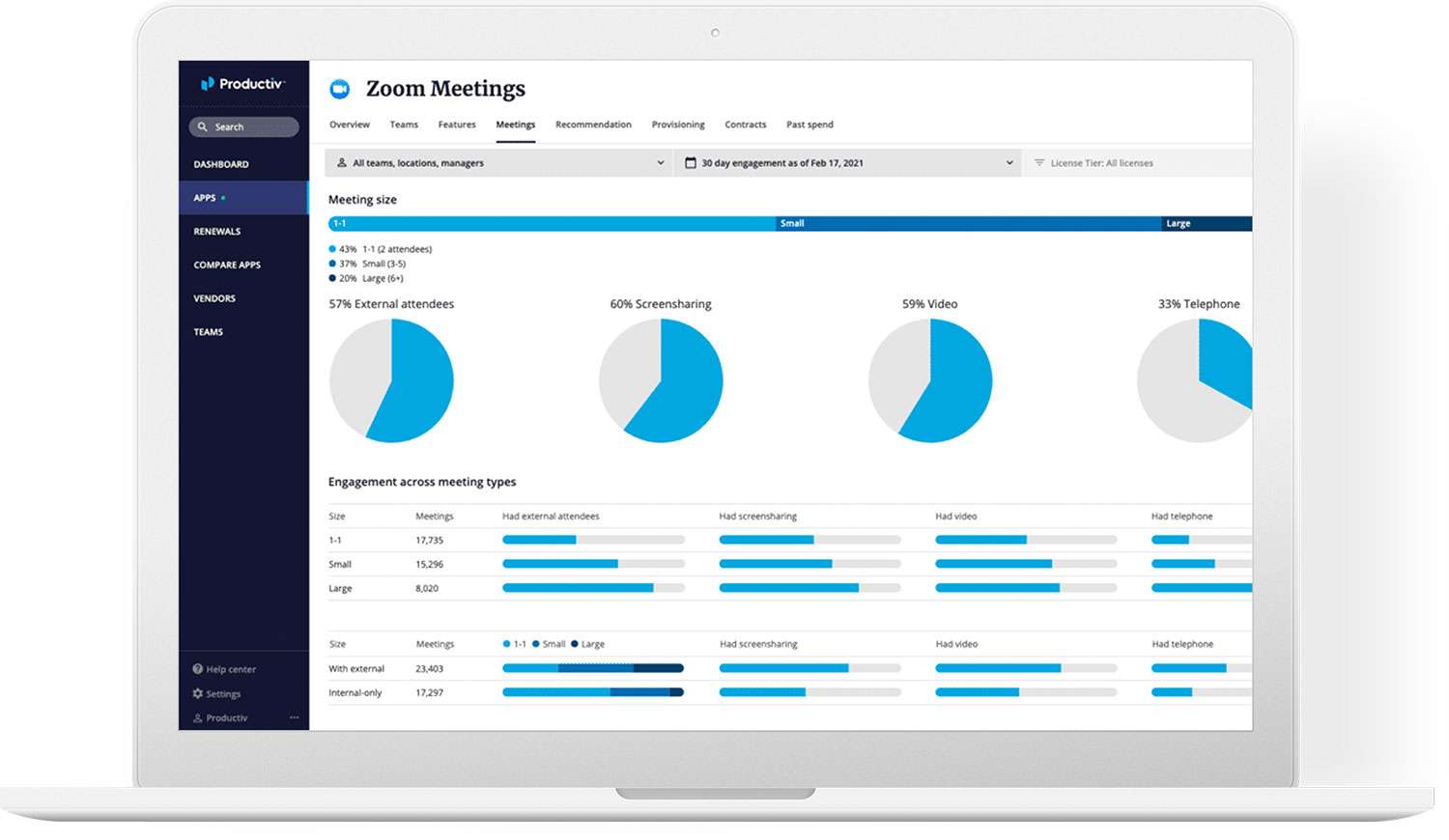
Task: Click the Productiv logo in sidebar
Action: (x=242, y=84)
